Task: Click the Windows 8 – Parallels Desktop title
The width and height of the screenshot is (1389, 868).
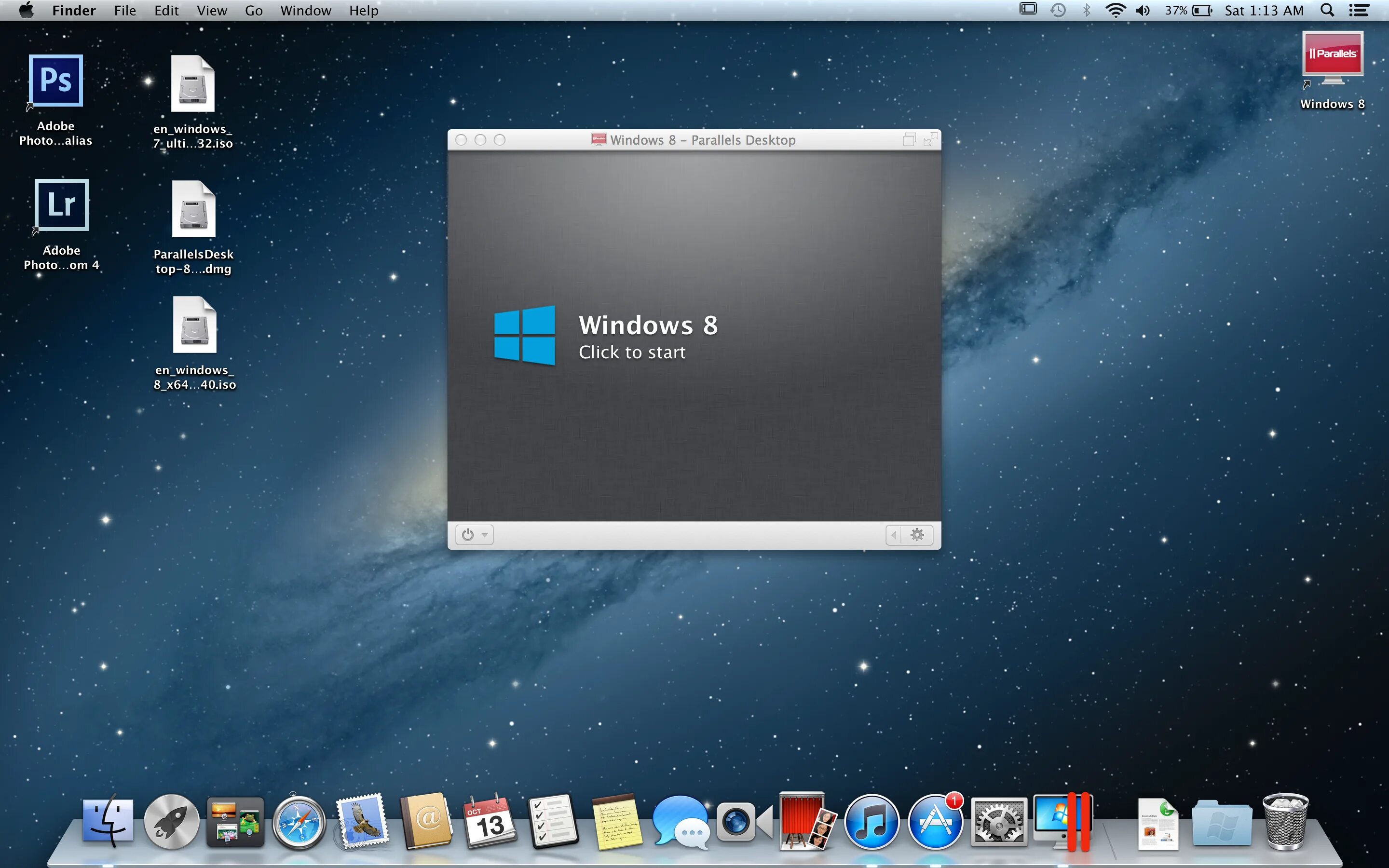Action: pyautogui.click(x=703, y=139)
